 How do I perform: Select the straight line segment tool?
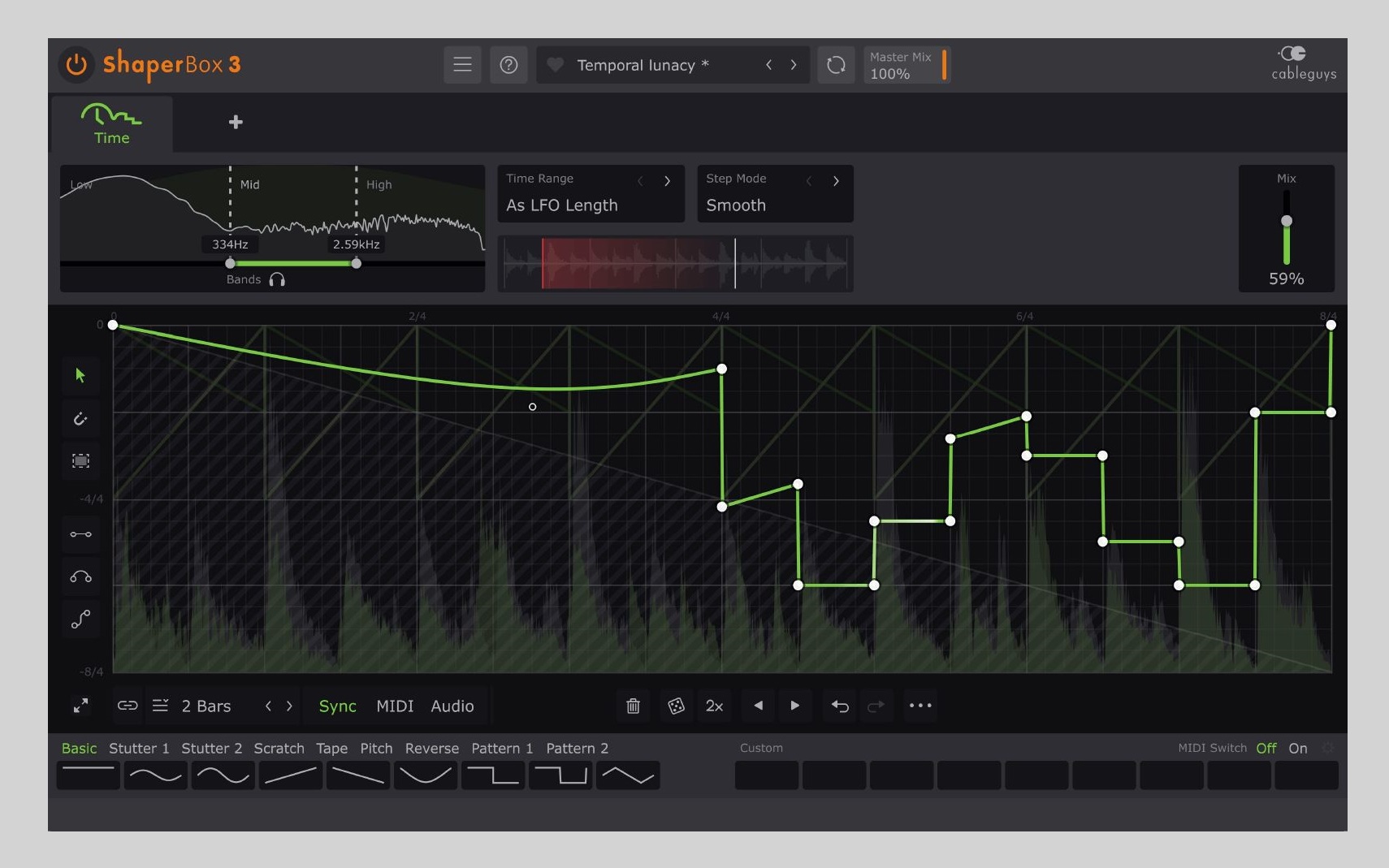coord(80,534)
